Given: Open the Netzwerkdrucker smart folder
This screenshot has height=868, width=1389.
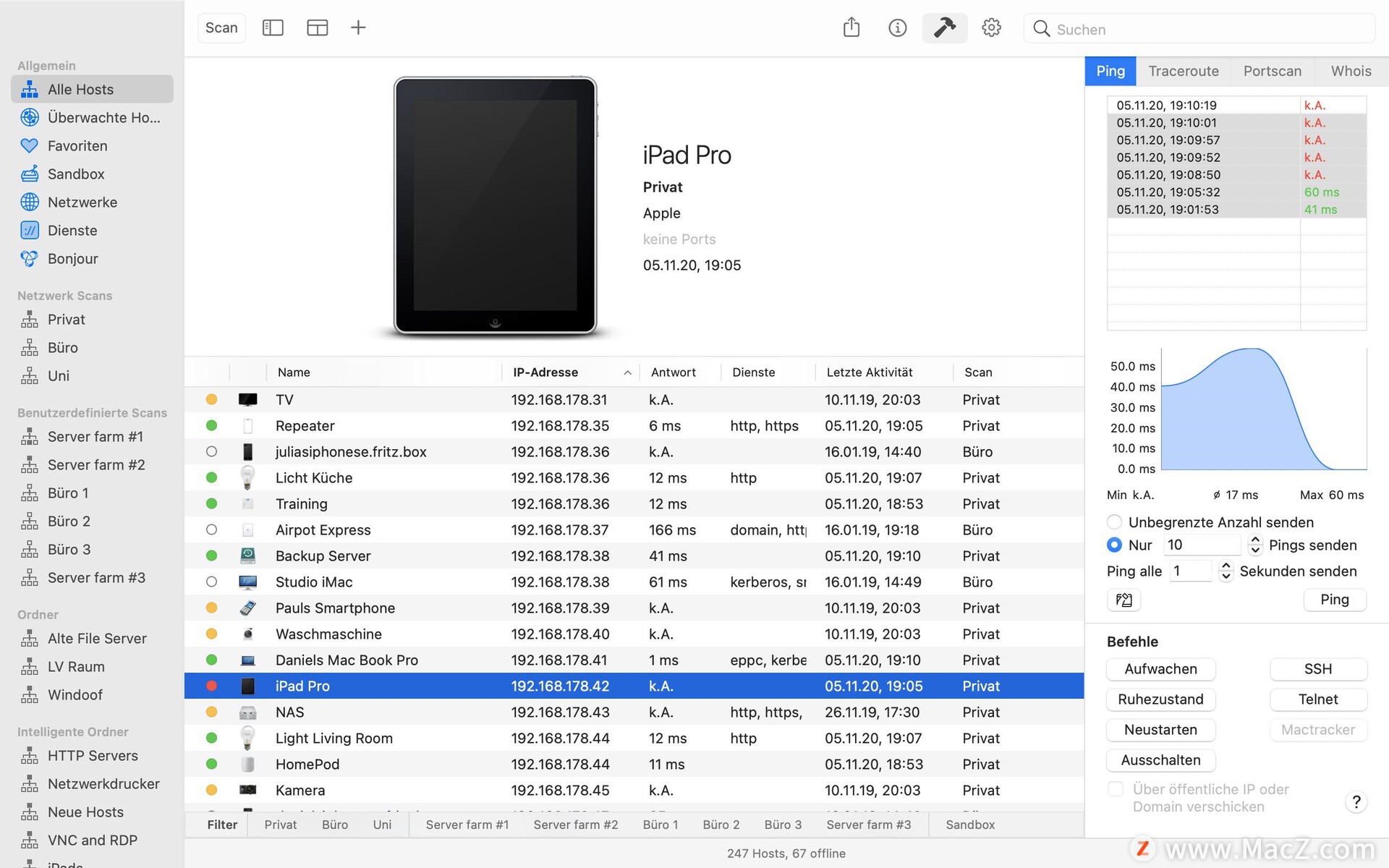Looking at the screenshot, I should click(92, 783).
